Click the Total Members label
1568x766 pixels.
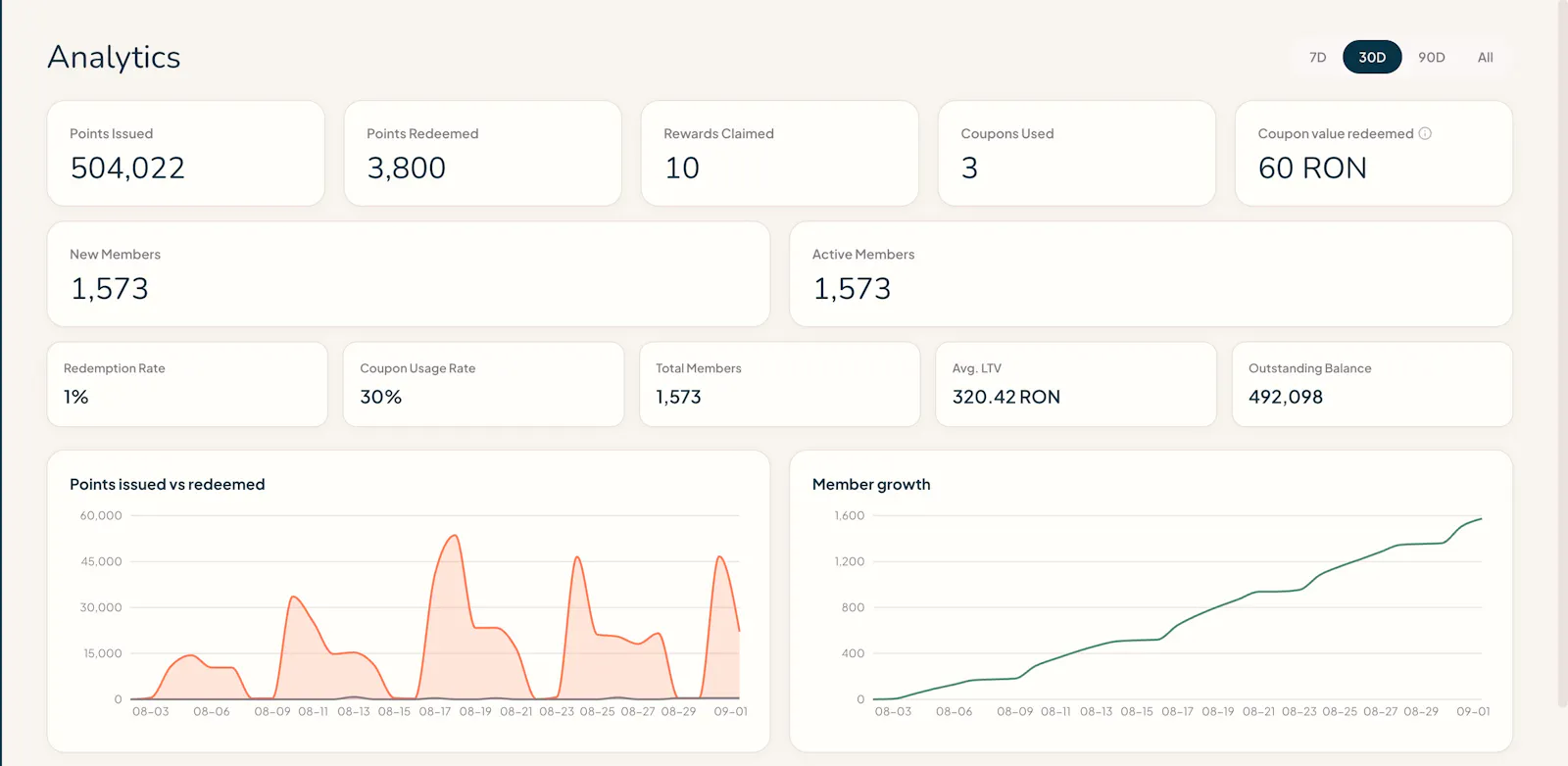tap(699, 368)
